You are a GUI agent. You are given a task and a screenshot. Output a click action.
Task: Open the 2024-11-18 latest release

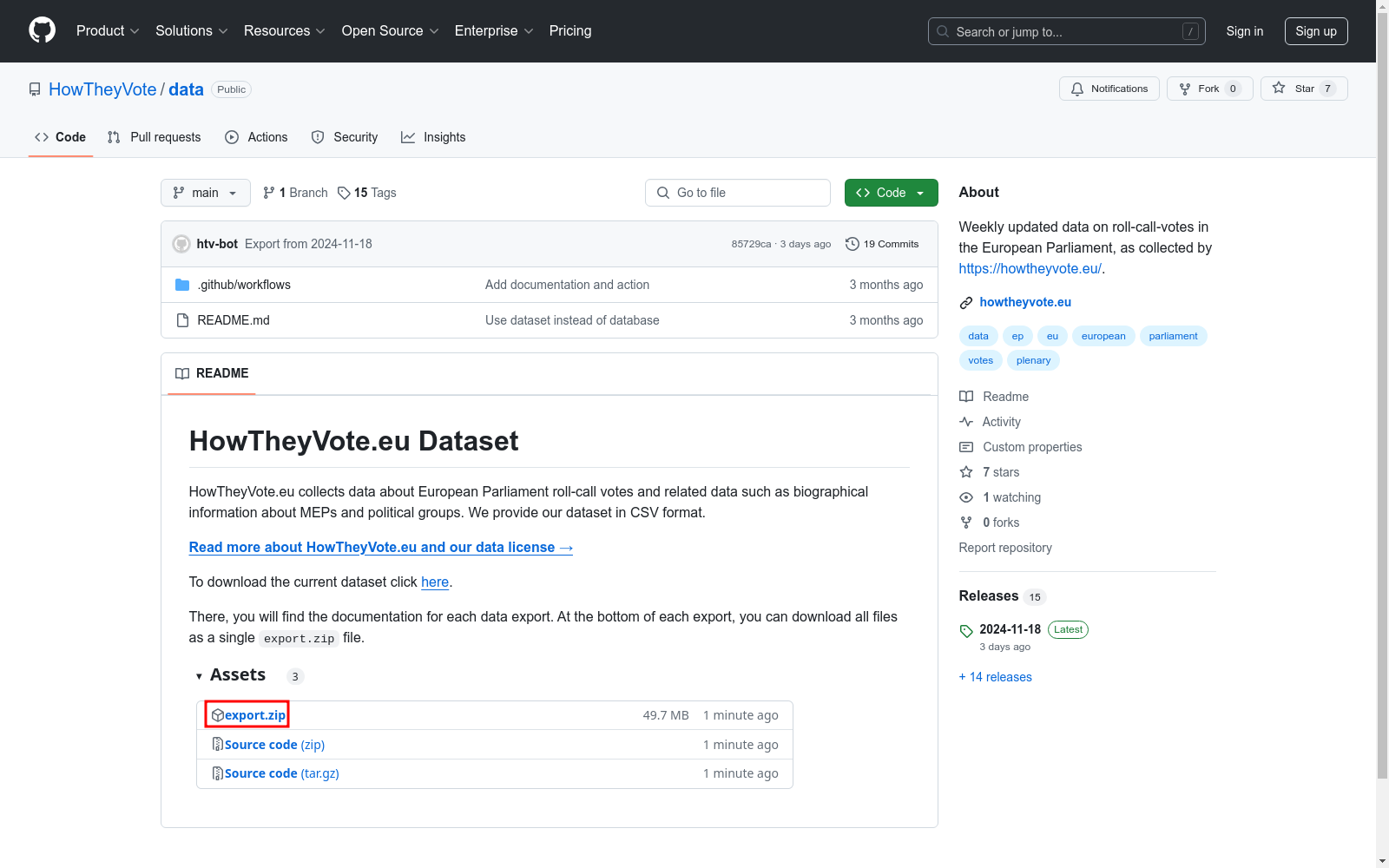pos(1010,629)
